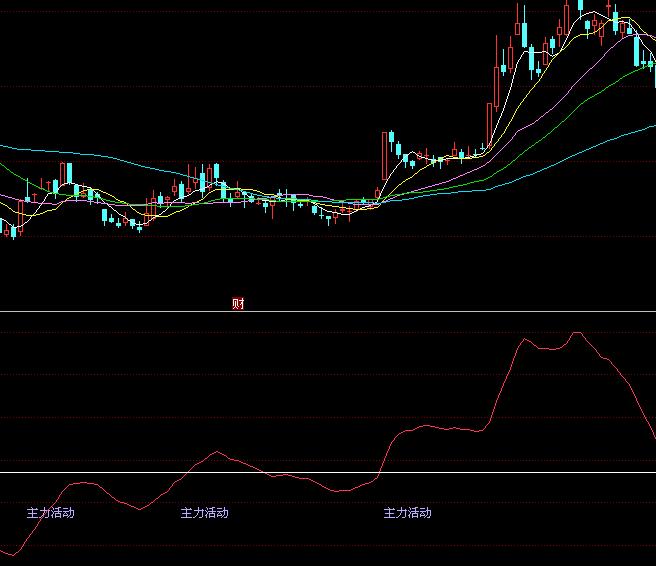
Task: Click the white horizontal line in indicator panel
Action: point(328,472)
